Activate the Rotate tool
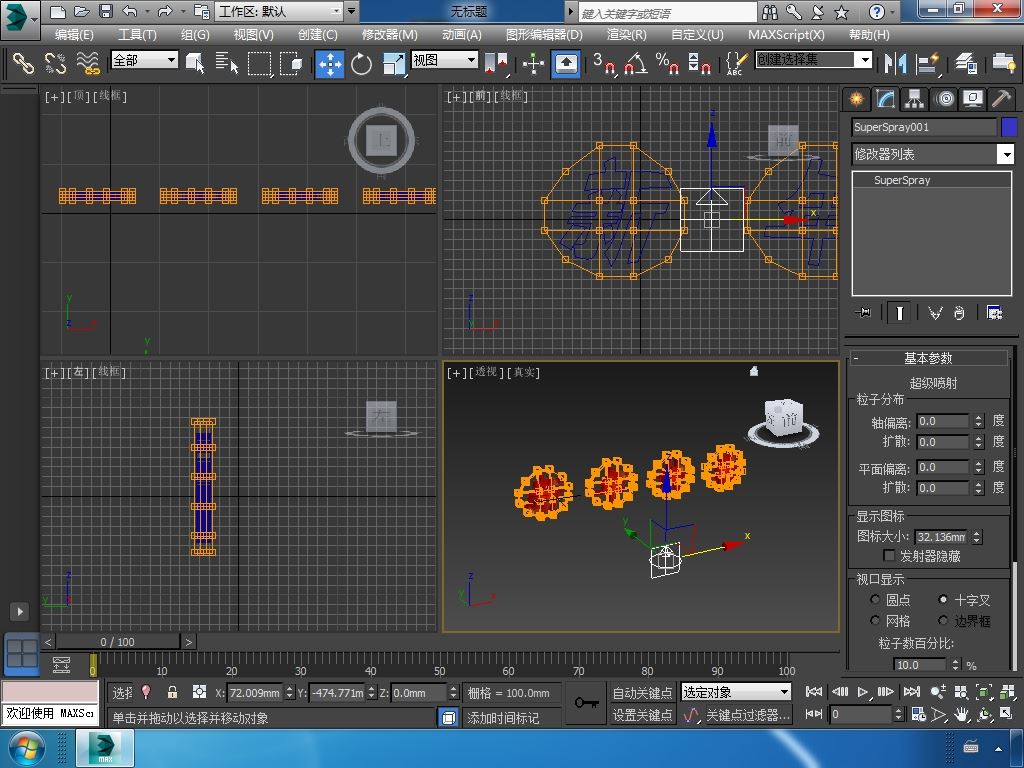Viewport: 1024px width, 768px height. (361, 63)
